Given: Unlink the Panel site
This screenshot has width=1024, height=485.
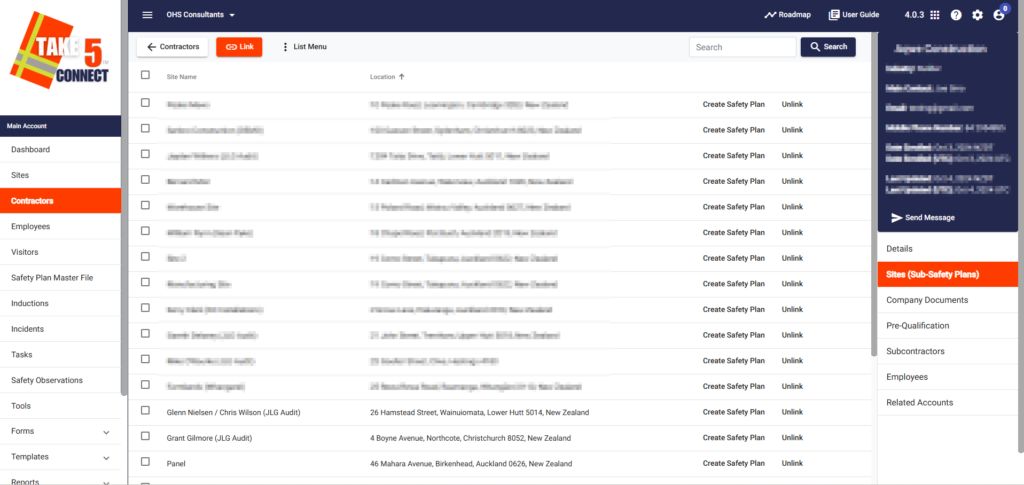Looking at the screenshot, I should [792, 463].
